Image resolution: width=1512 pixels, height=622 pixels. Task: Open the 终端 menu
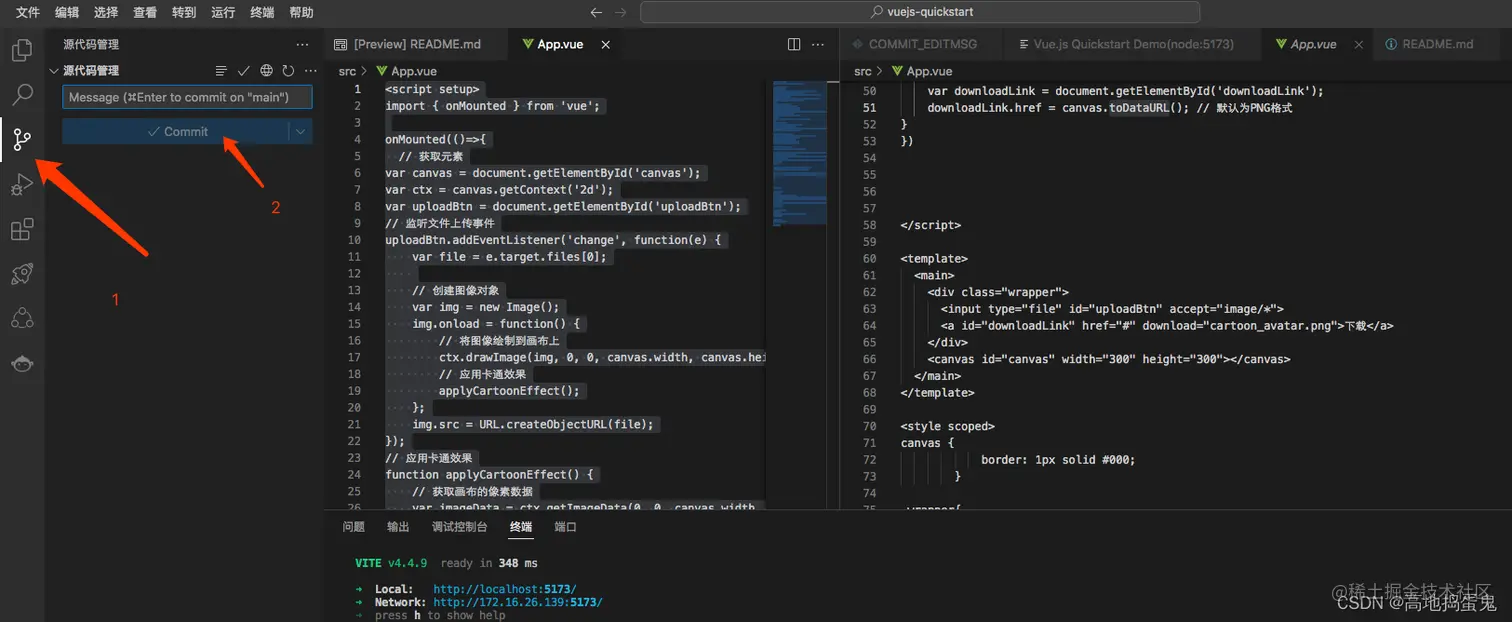(x=262, y=12)
